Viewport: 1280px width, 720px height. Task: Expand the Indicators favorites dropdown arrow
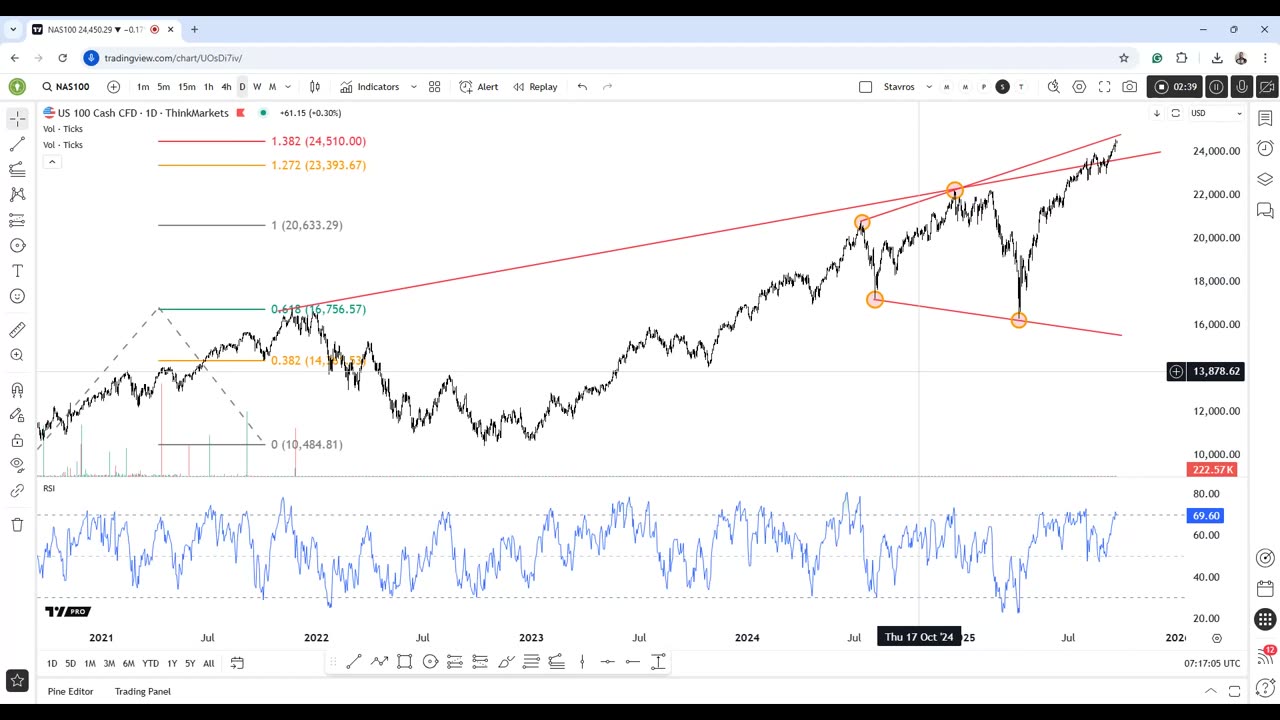pyautogui.click(x=414, y=87)
